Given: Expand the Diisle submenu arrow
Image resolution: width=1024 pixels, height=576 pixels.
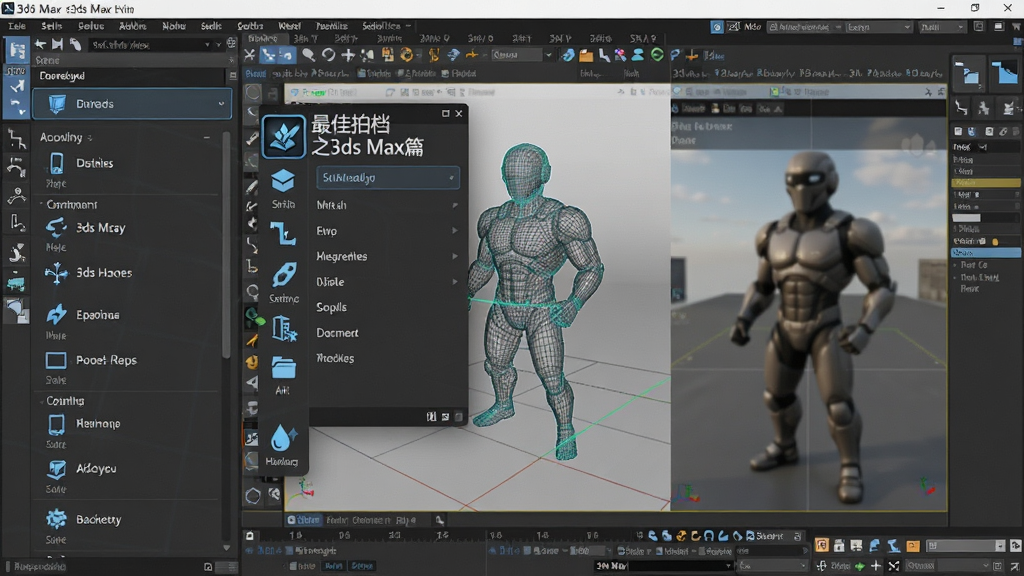Looking at the screenshot, I should click(455, 281).
